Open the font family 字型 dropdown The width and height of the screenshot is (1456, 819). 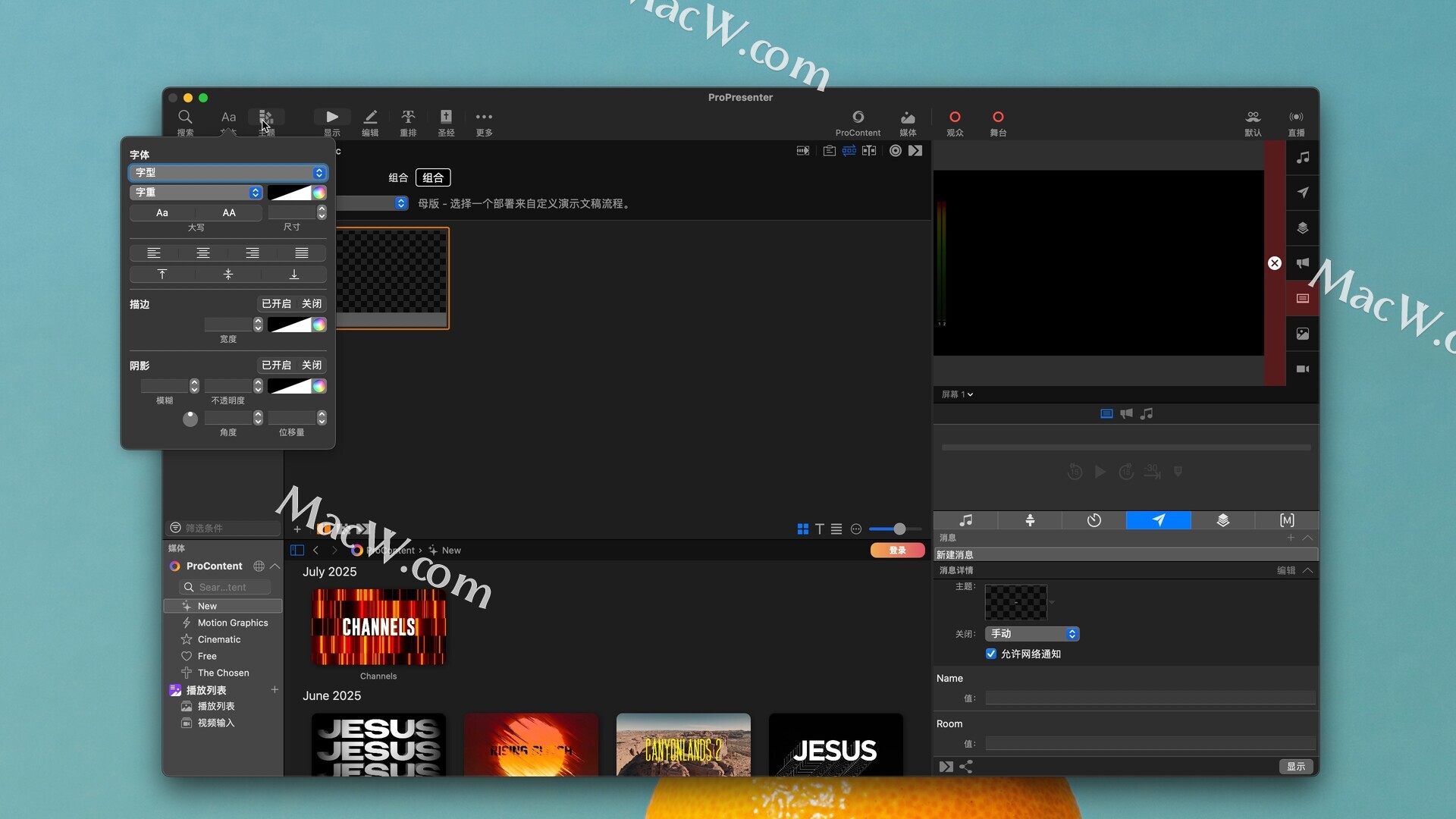(228, 173)
